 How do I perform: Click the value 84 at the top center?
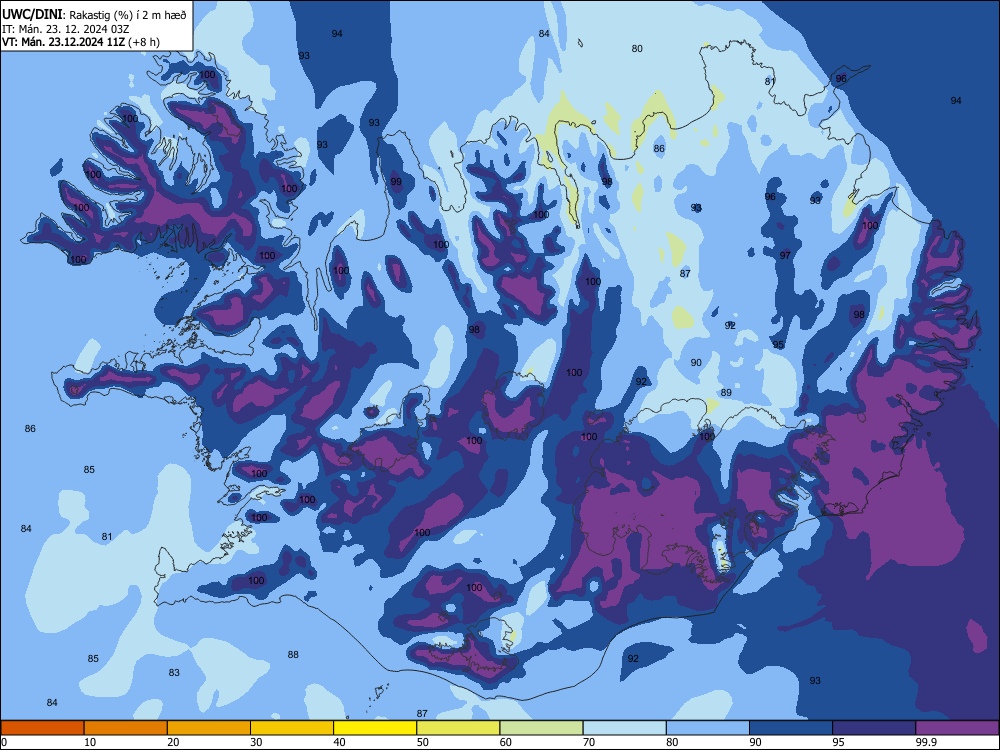tap(544, 33)
